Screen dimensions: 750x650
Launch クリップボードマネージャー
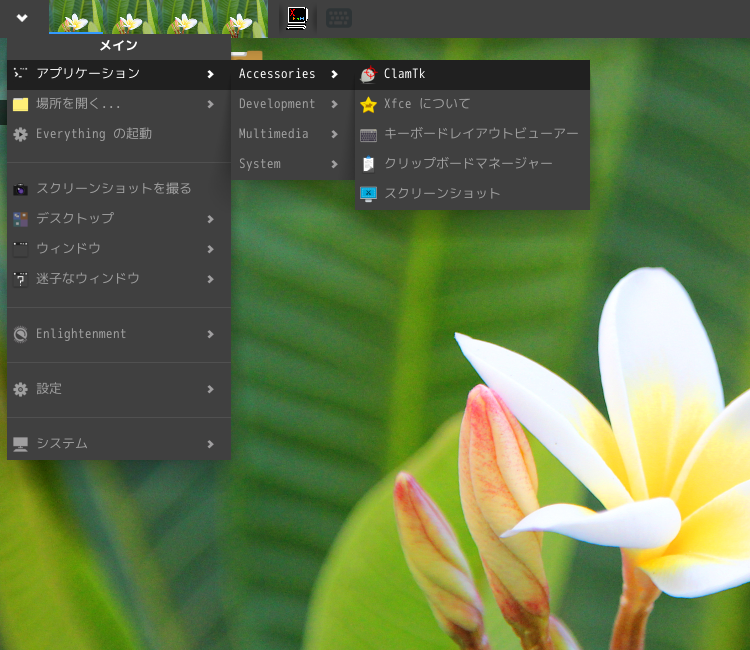[472, 164]
